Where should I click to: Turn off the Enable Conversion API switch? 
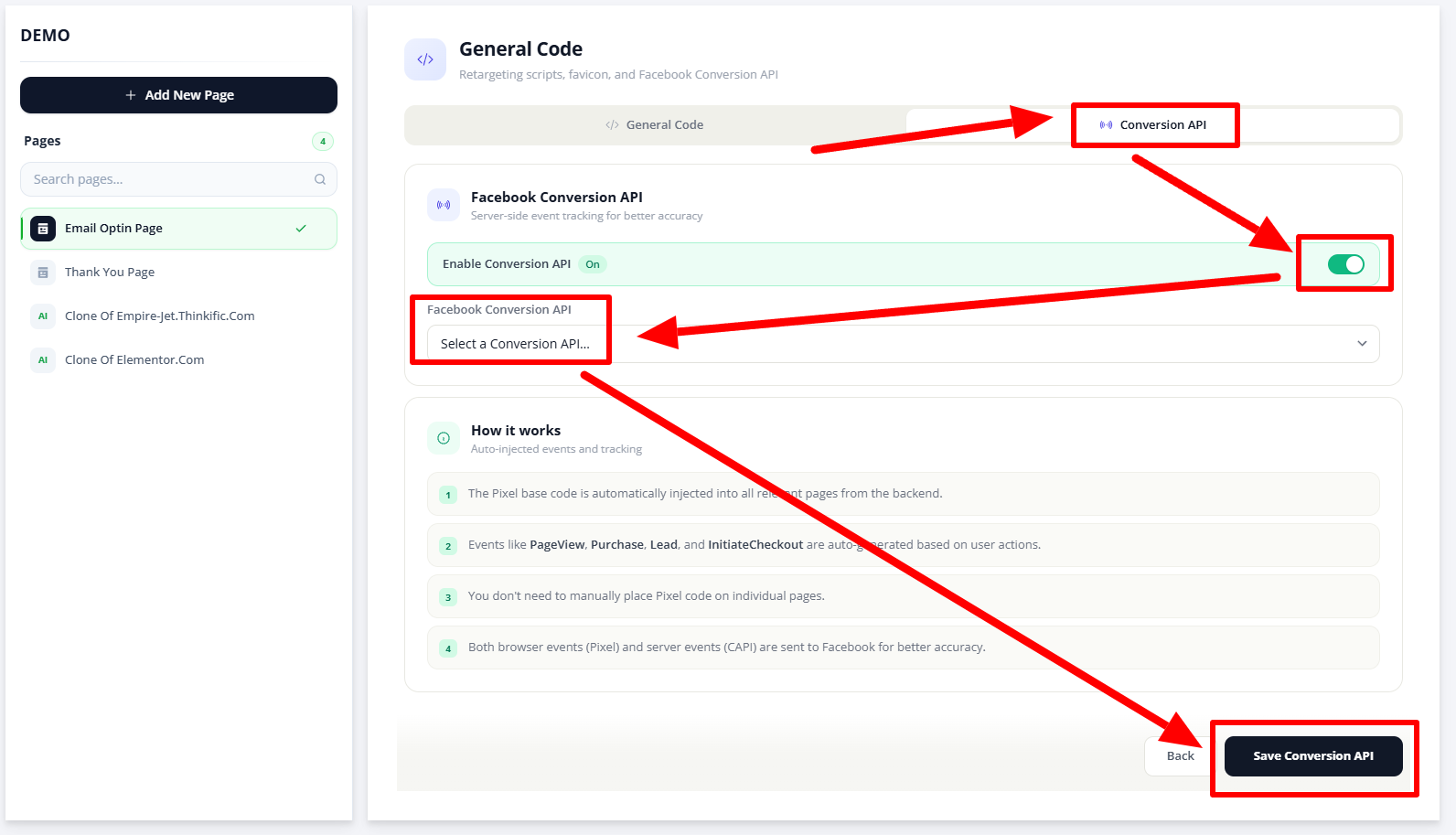tap(1346, 264)
